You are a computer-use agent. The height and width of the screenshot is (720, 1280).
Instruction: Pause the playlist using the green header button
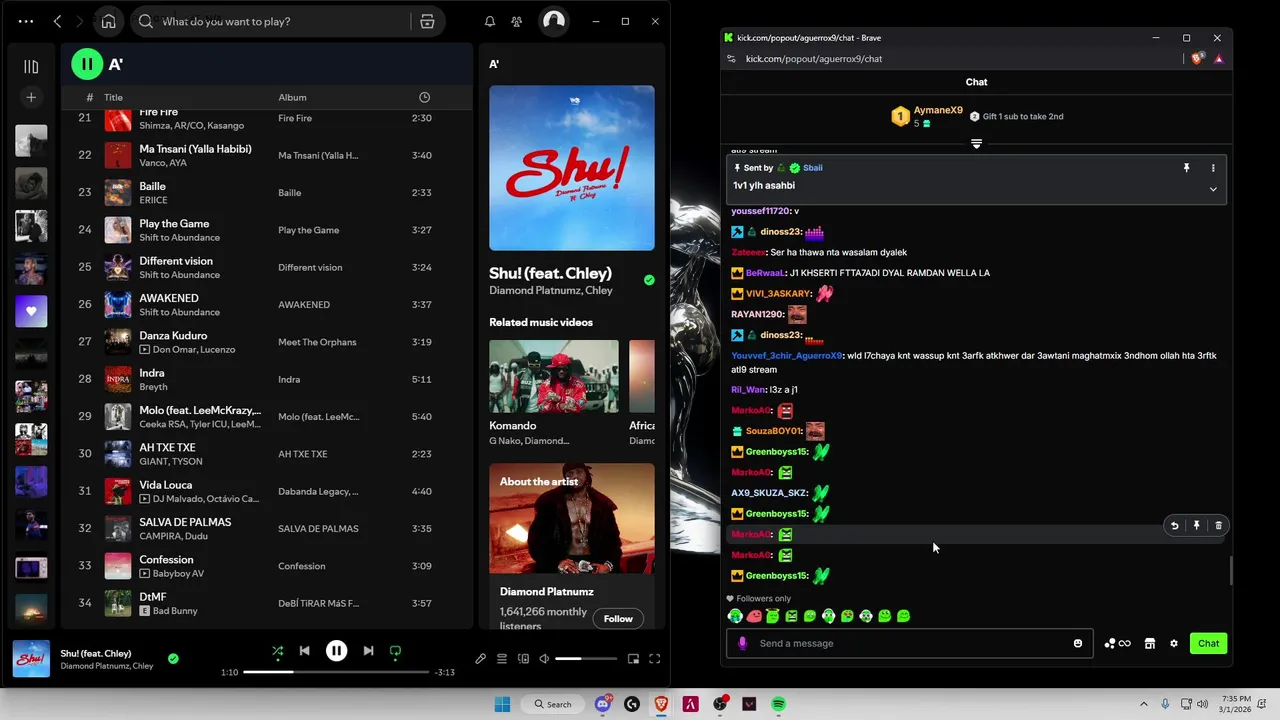pos(87,64)
